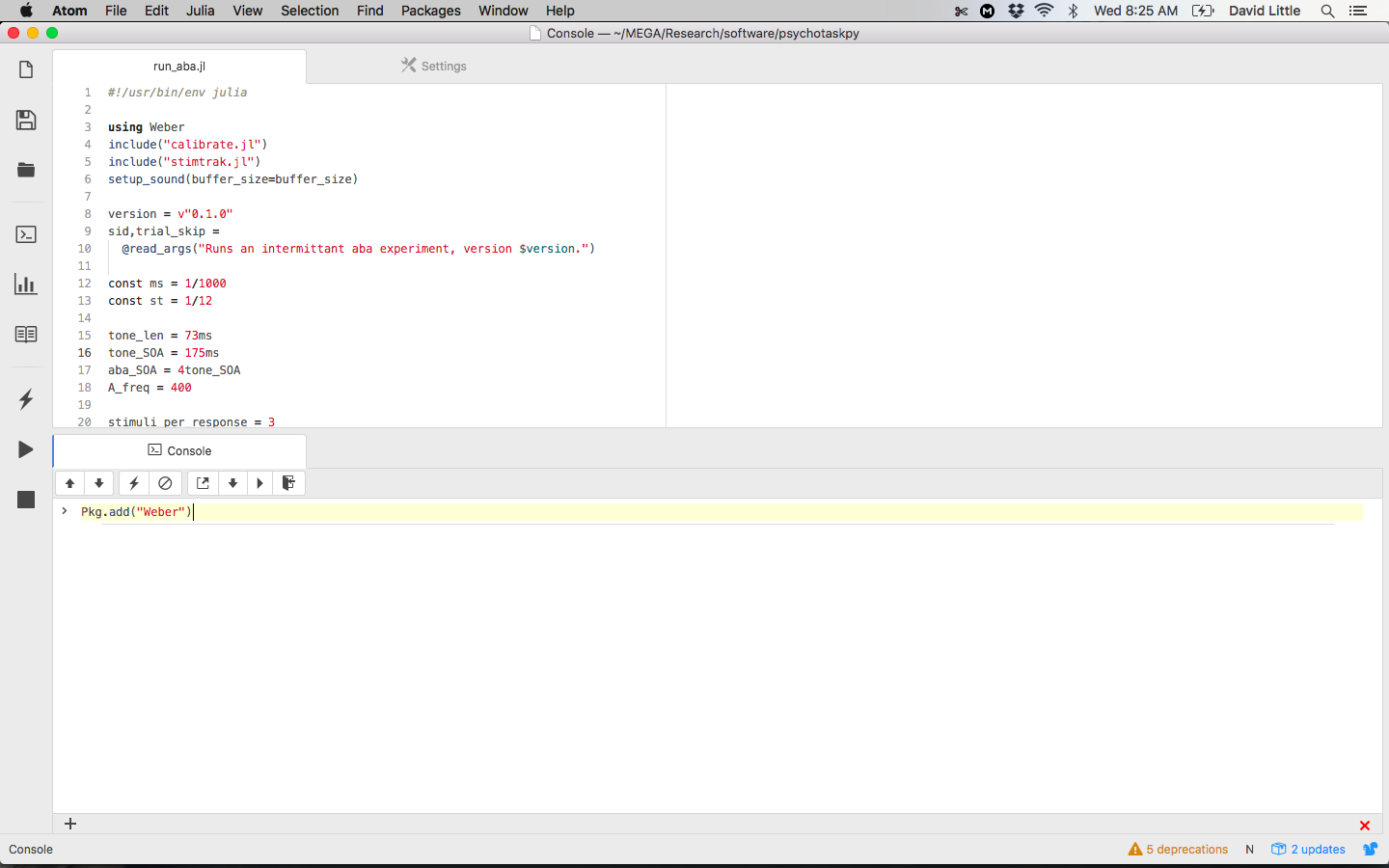Screen dimensions: 1389x868
Task: Click the version = v"0.1.0" line
Action: pos(170,214)
